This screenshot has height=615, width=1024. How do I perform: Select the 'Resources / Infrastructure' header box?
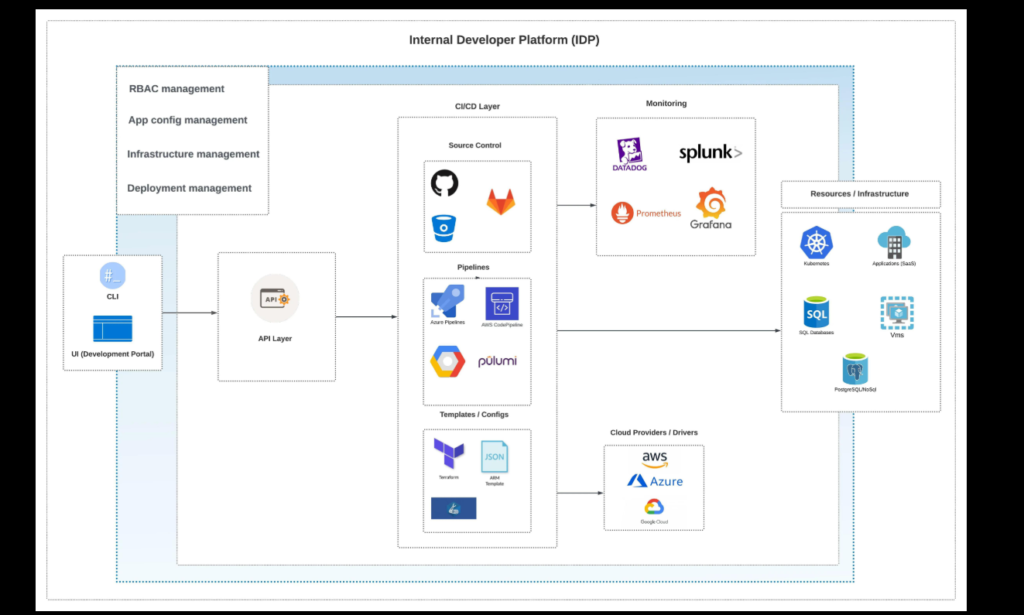click(x=861, y=194)
